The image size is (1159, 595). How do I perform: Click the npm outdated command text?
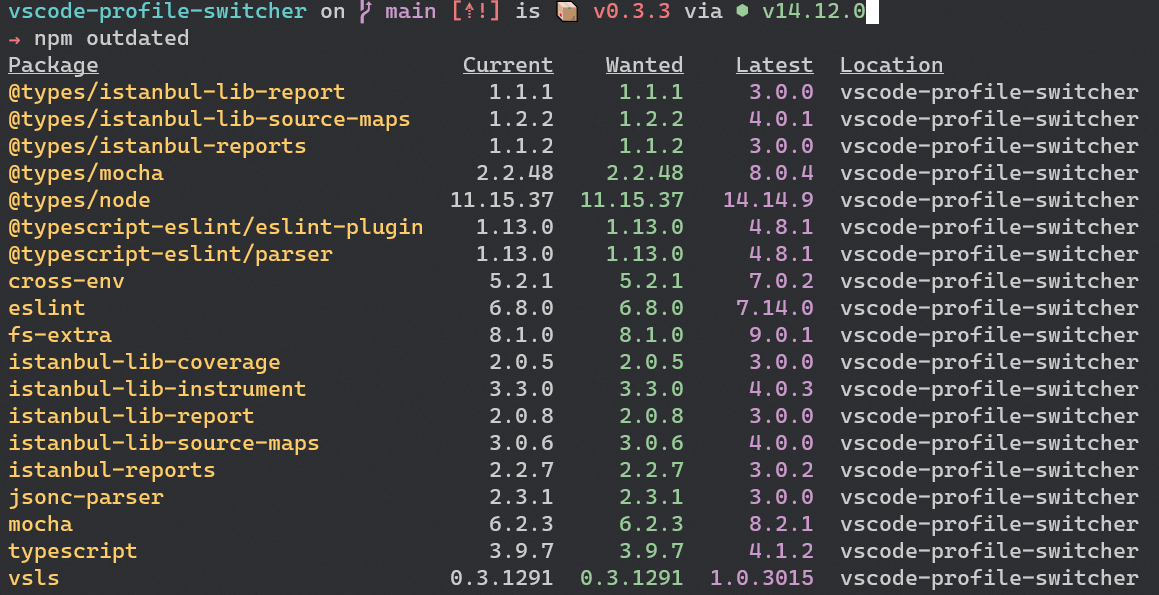(x=112, y=38)
